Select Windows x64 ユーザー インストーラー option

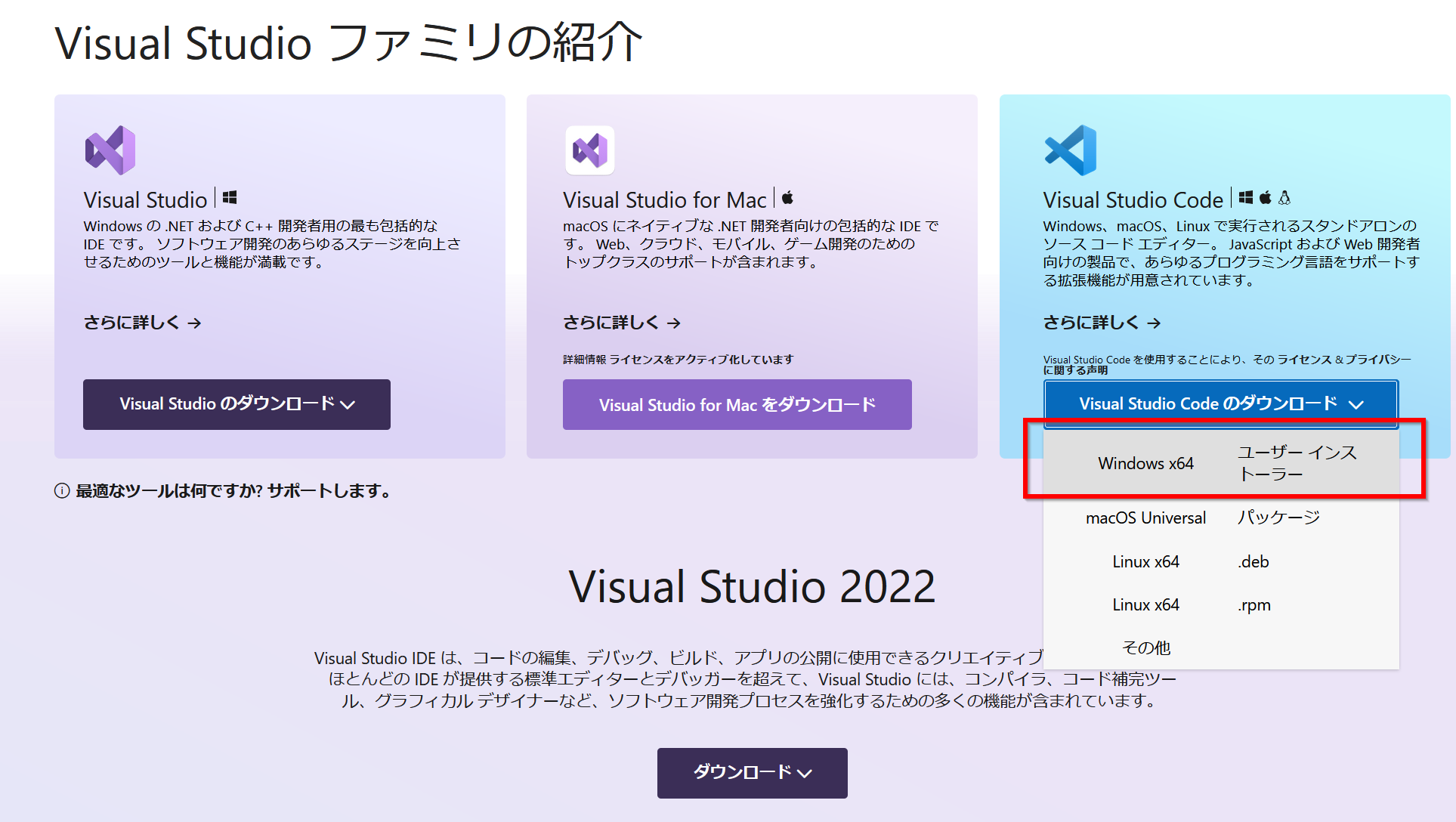coord(1221,463)
